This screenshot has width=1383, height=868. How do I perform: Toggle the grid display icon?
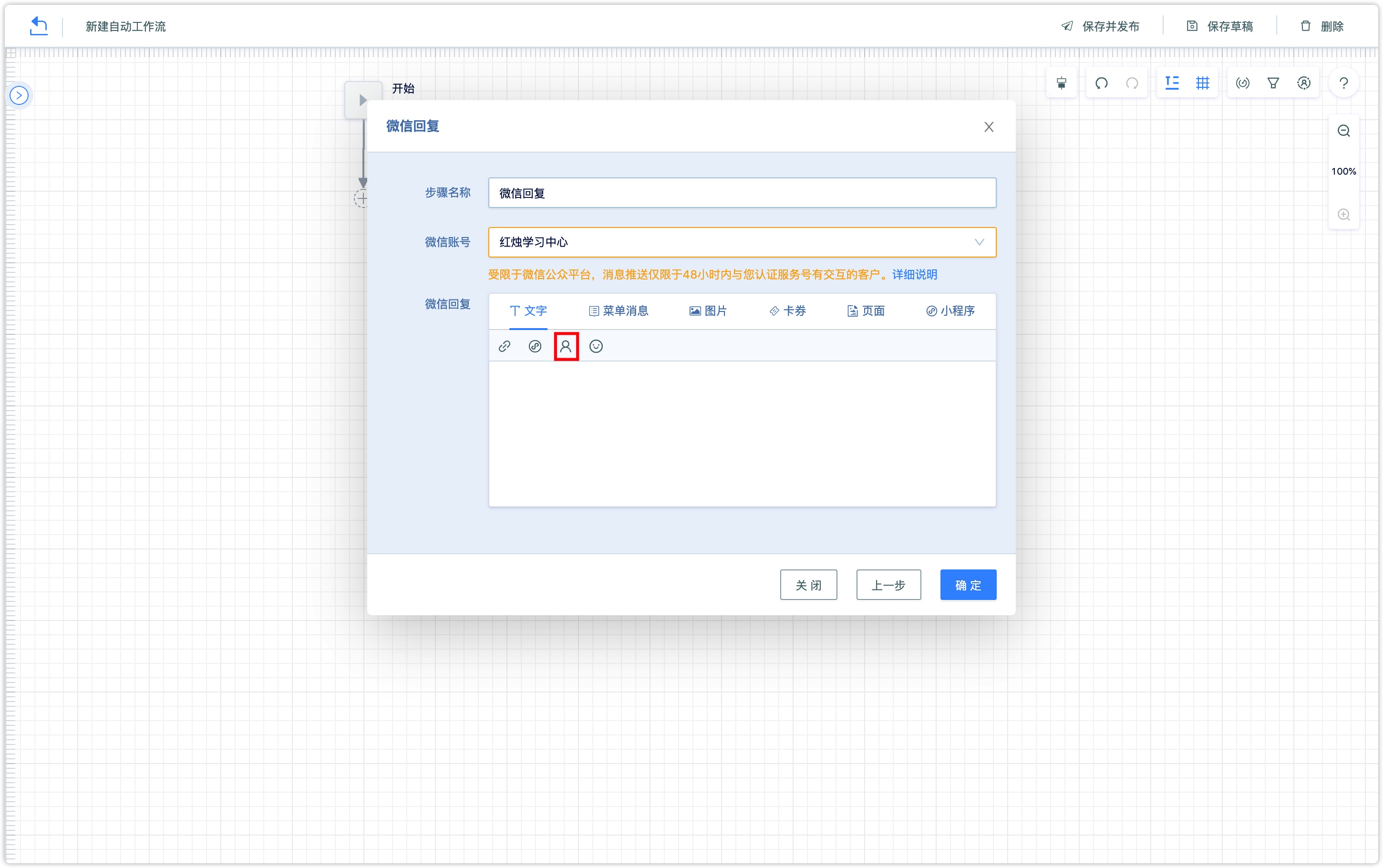(1202, 83)
